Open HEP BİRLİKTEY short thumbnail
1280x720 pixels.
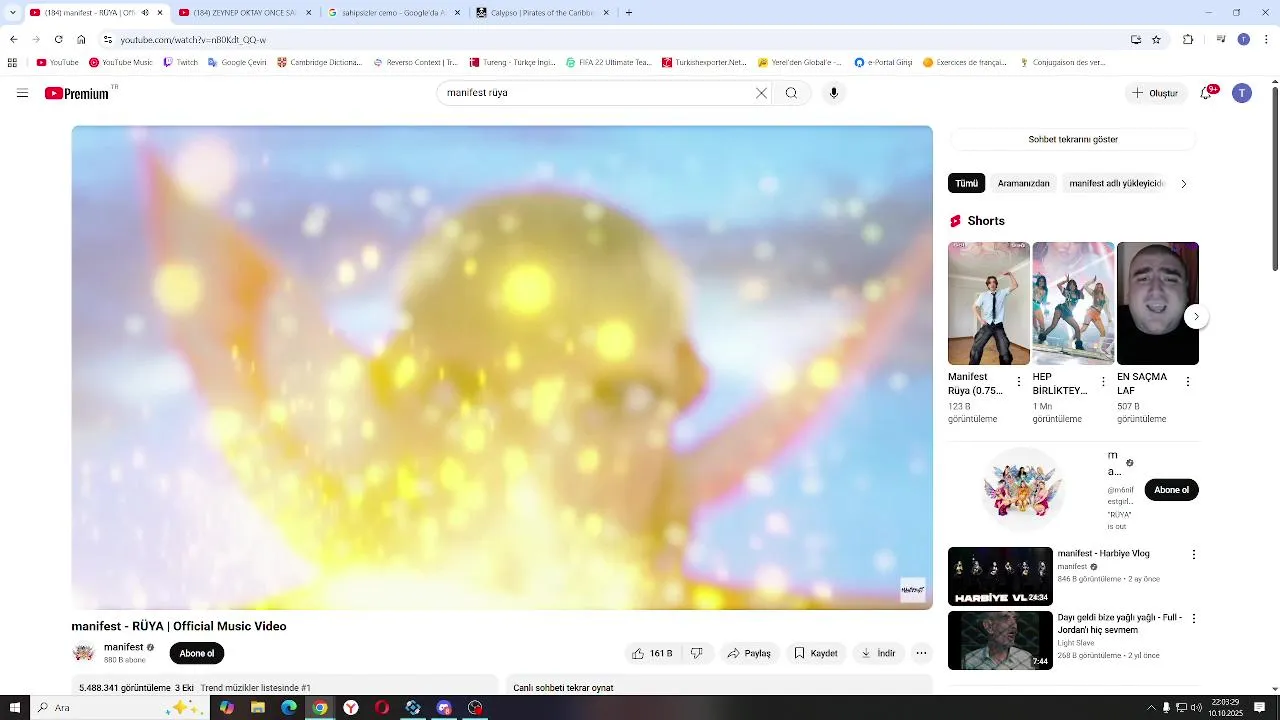tap(1073, 304)
